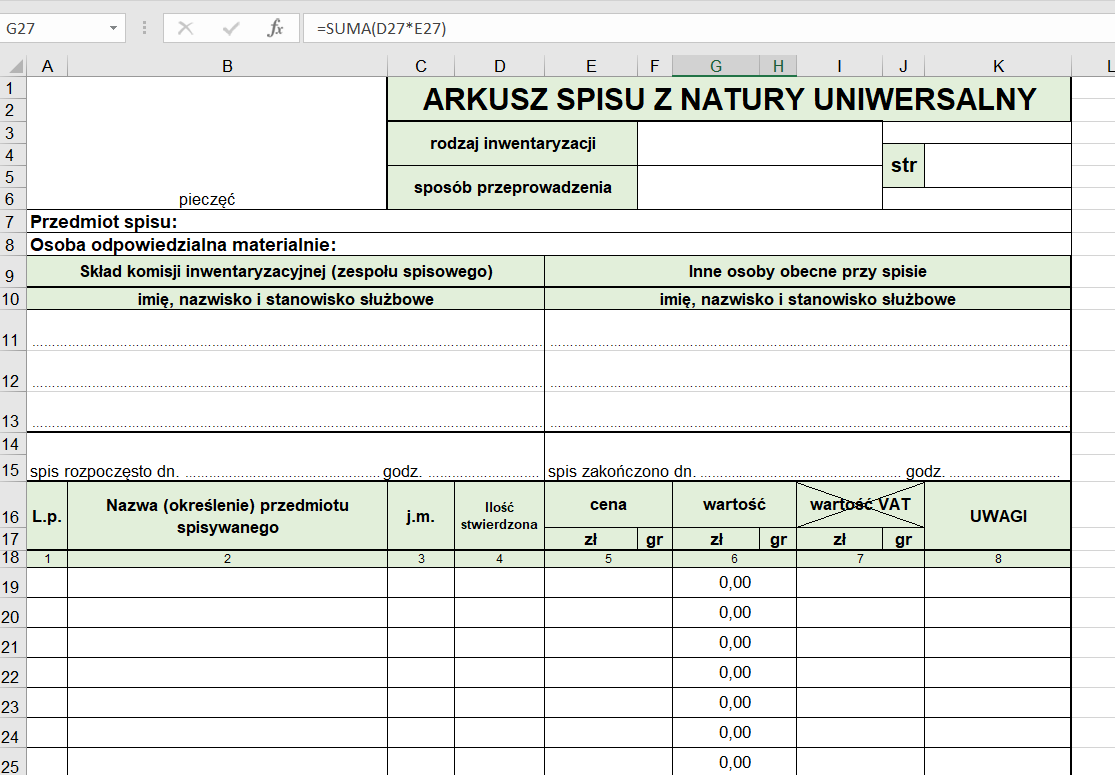Screen dimensions: 1115x775
Task: Click 'spis rozpoczęto dn.' text
Action: tap(105, 471)
